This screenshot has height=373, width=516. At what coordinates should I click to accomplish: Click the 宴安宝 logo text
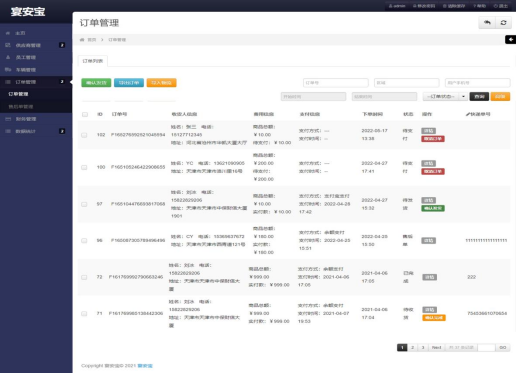[x=28, y=12]
